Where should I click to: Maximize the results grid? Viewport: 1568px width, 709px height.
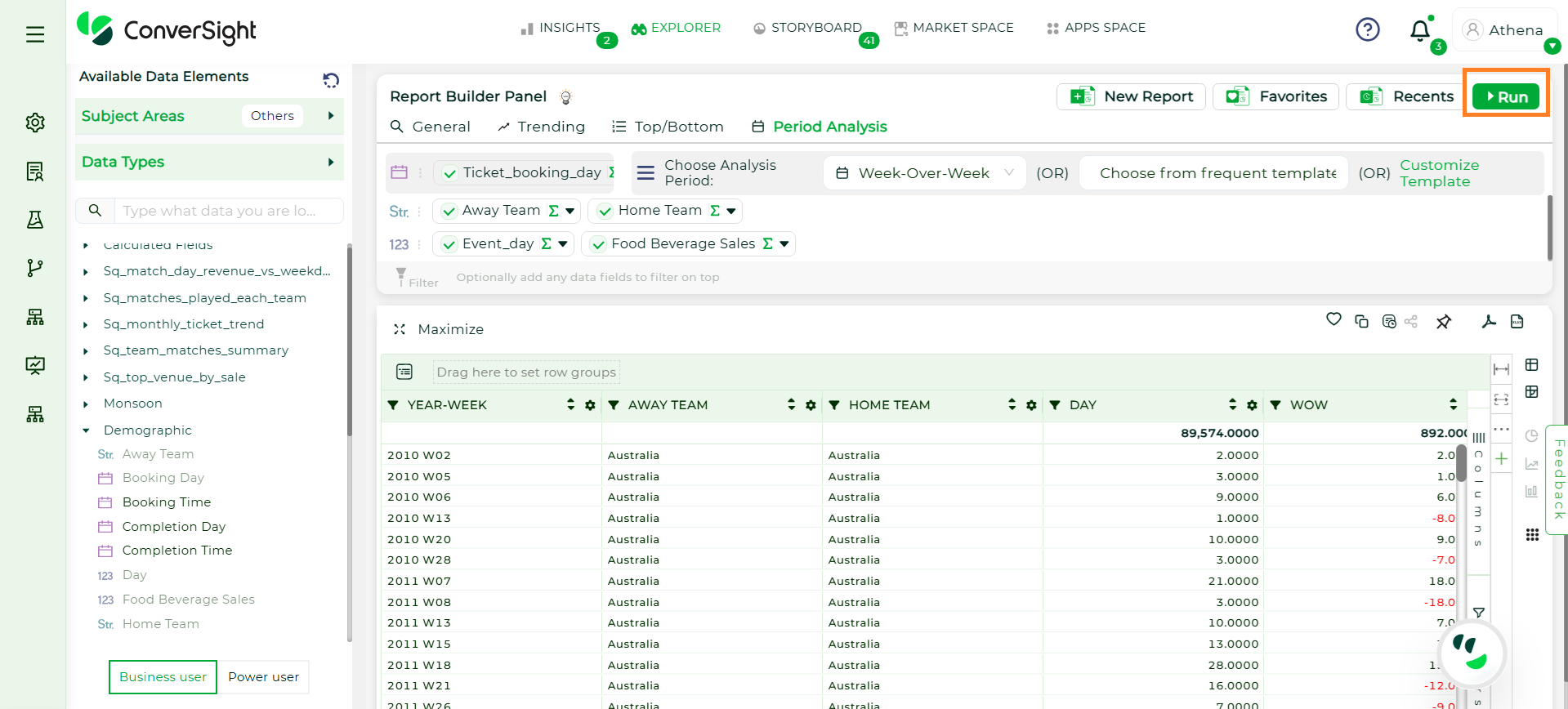439,329
